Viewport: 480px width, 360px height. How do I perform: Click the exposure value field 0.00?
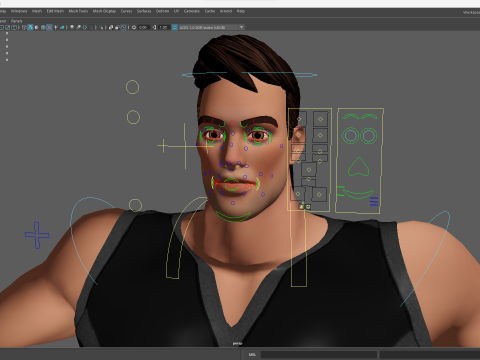[x=143, y=27]
